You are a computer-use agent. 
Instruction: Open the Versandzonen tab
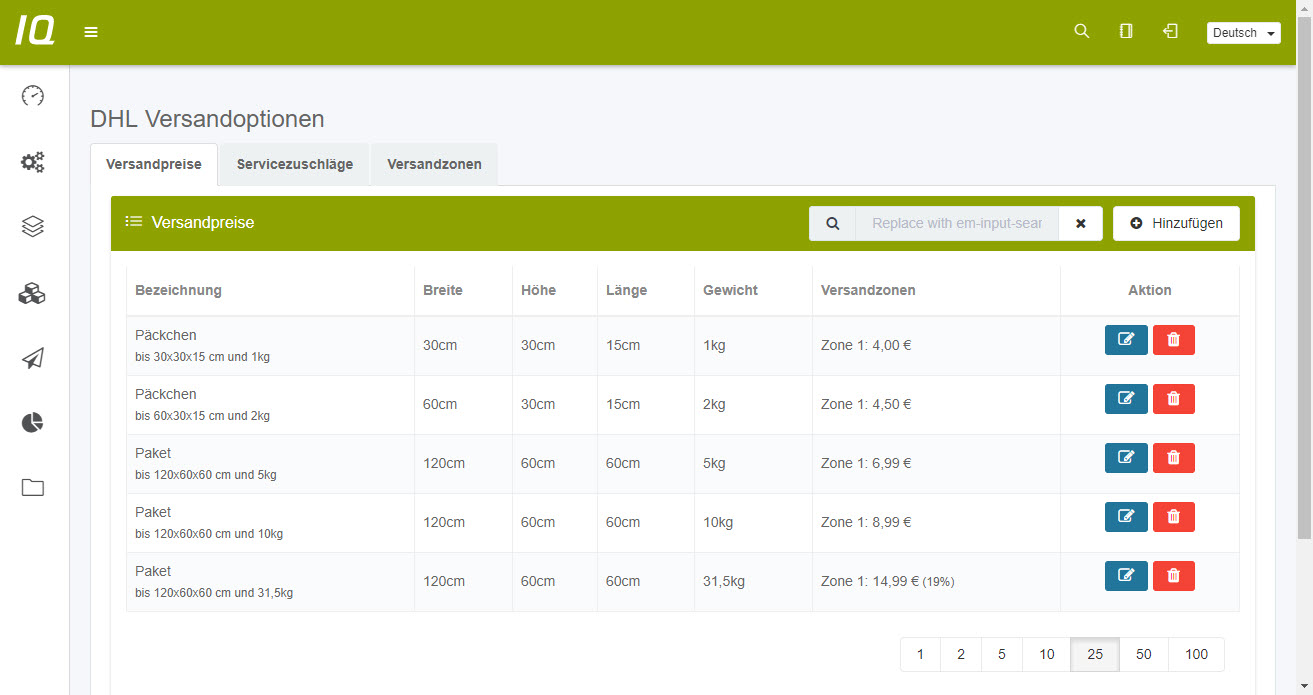[434, 165]
